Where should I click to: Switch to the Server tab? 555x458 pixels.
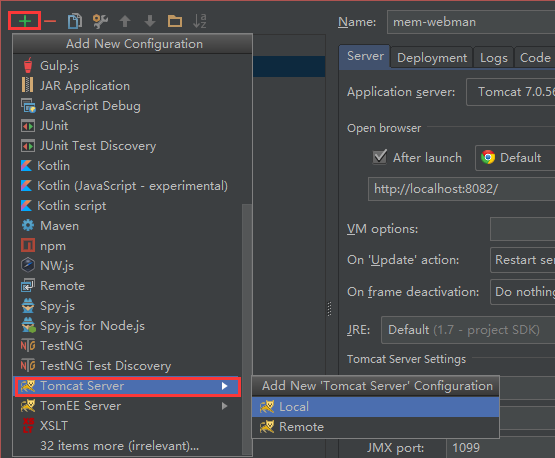[x=365, y=56]
